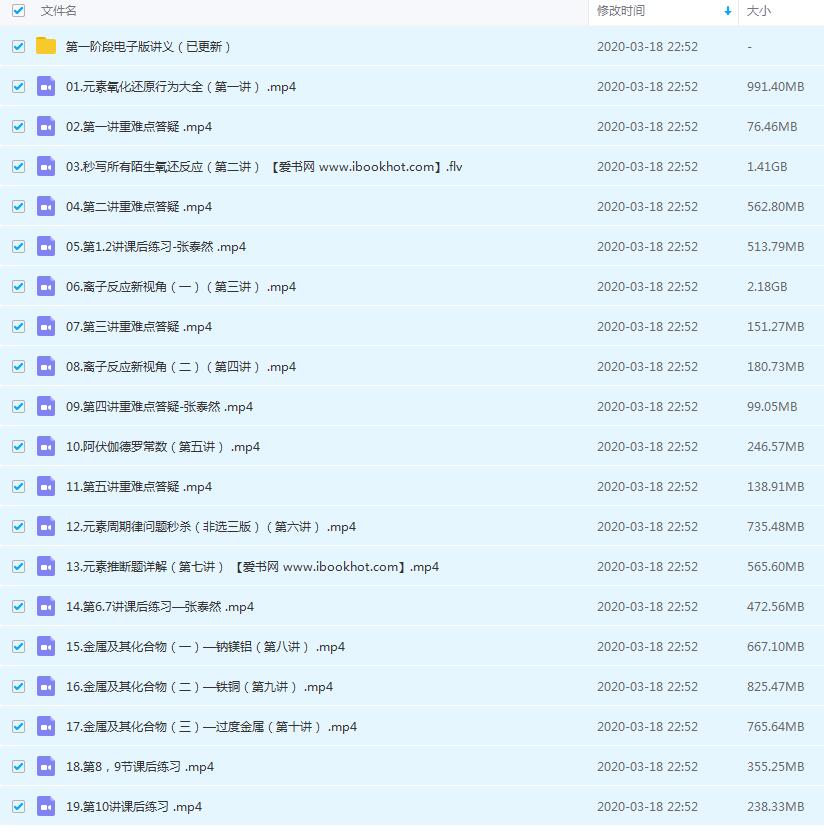
Task: Open file 12.元素周期律问题秒杀 .mp4
Action: pyautogui.click(x=211, y=527)
